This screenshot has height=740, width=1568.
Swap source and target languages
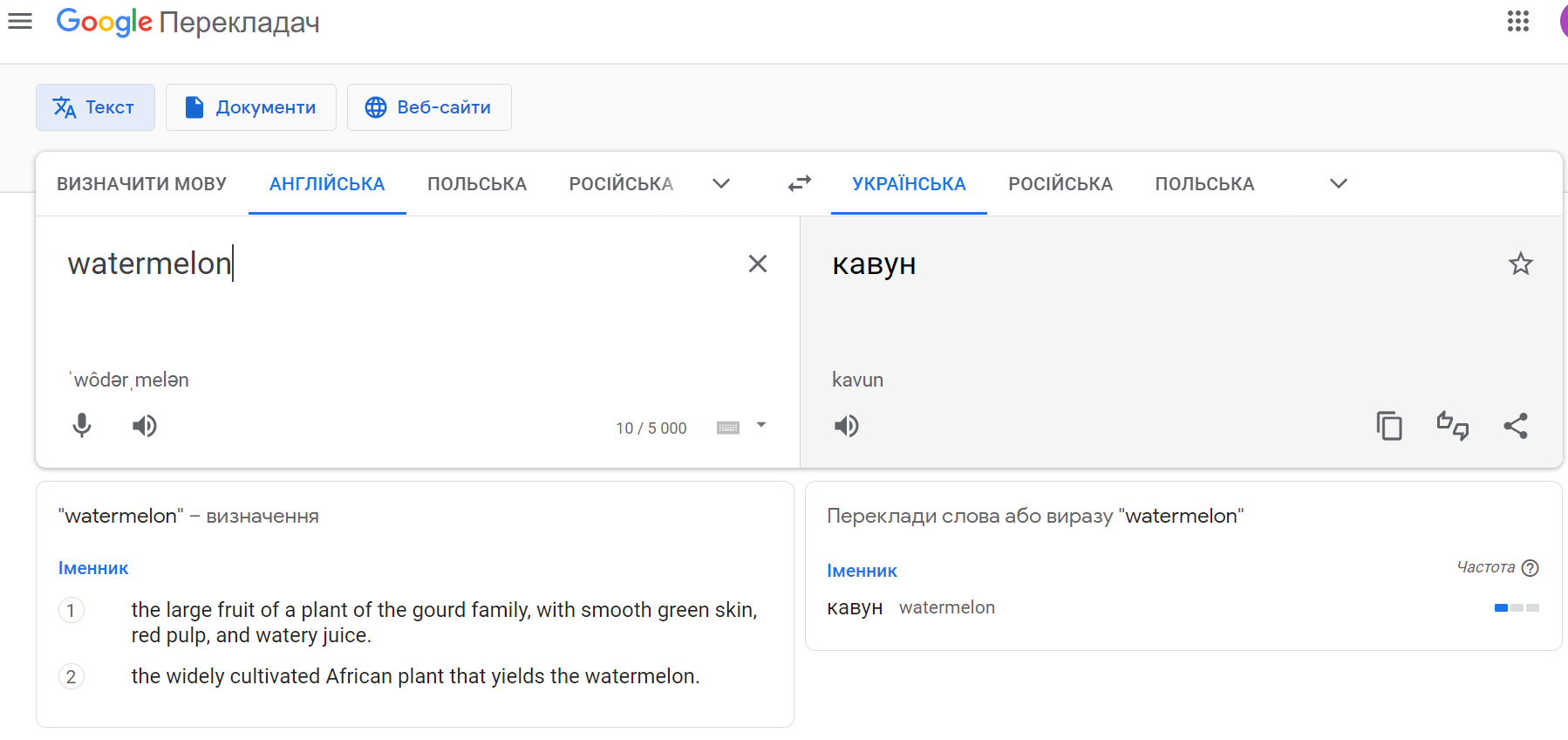[x=799, y=183]
